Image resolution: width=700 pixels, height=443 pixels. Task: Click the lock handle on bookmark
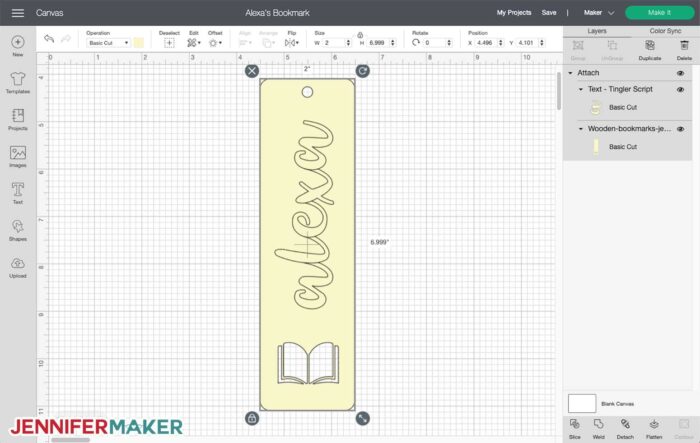coord(252,418)
